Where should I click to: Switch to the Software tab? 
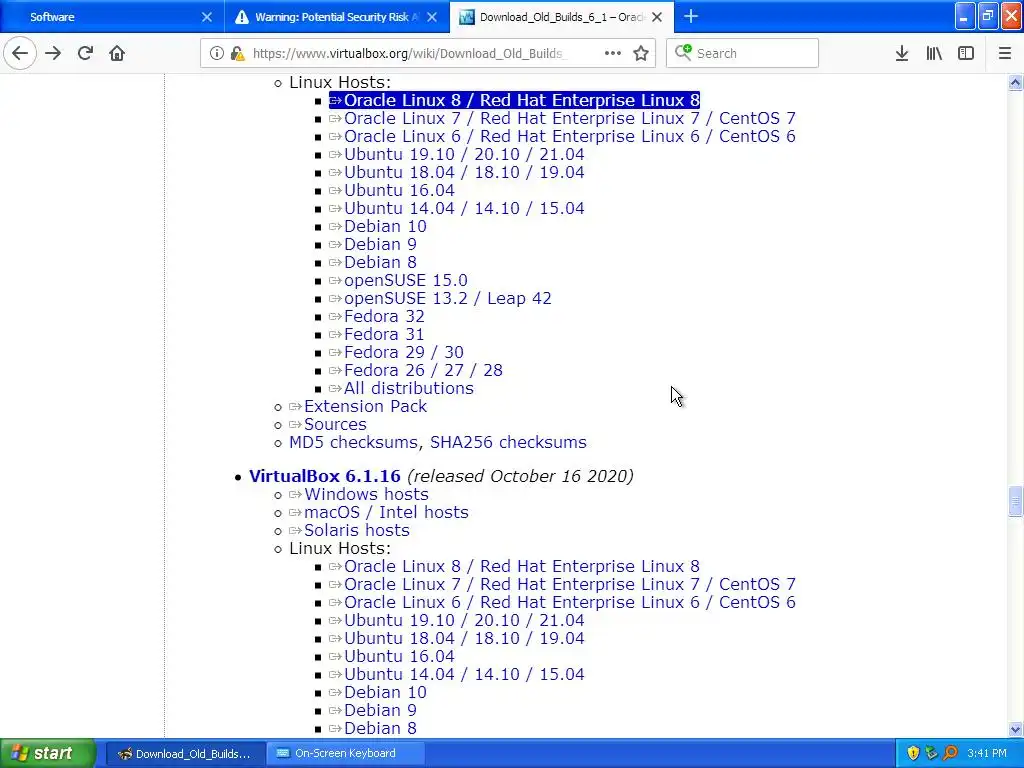112,17
